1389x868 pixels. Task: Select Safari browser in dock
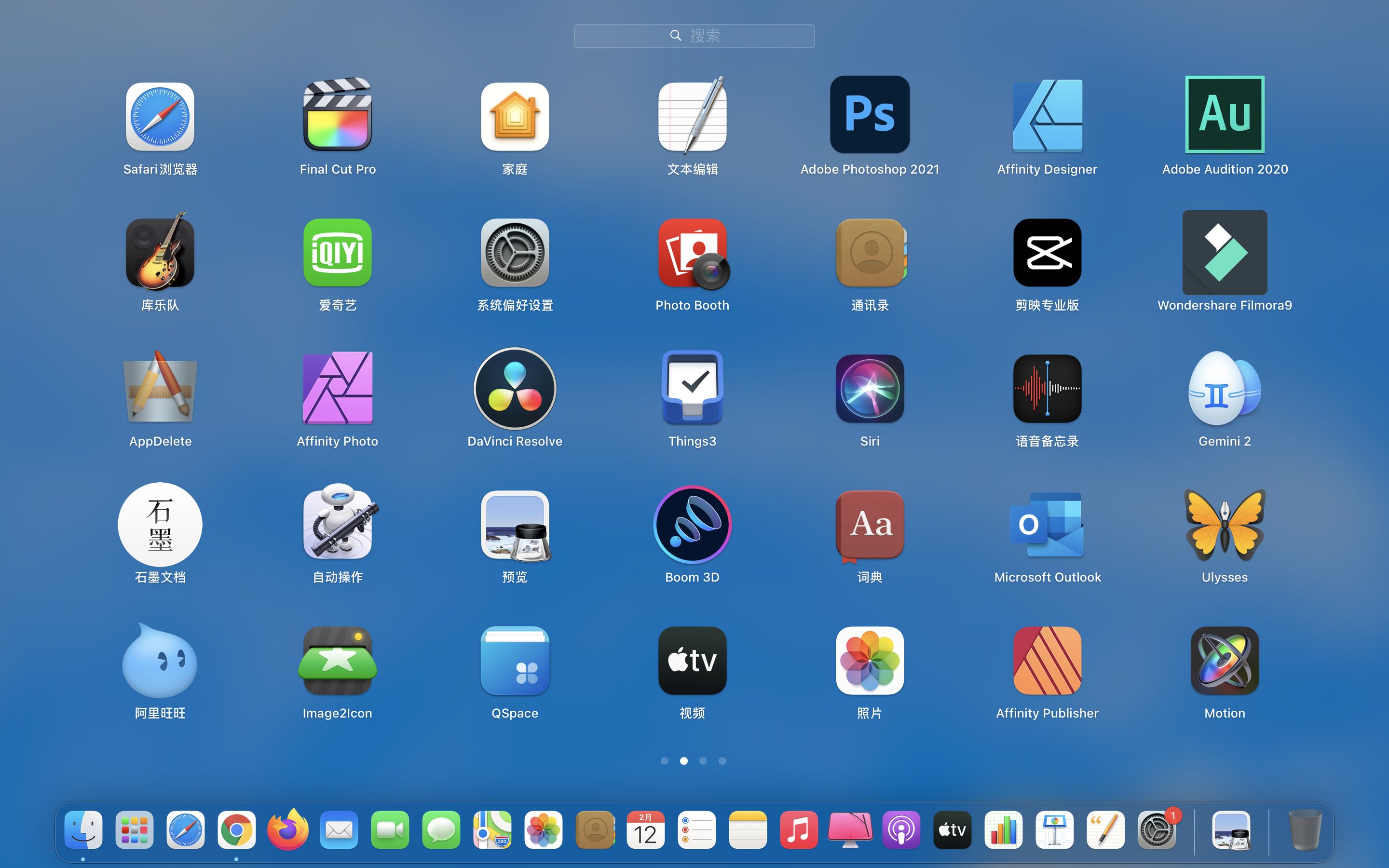[185, 831]
